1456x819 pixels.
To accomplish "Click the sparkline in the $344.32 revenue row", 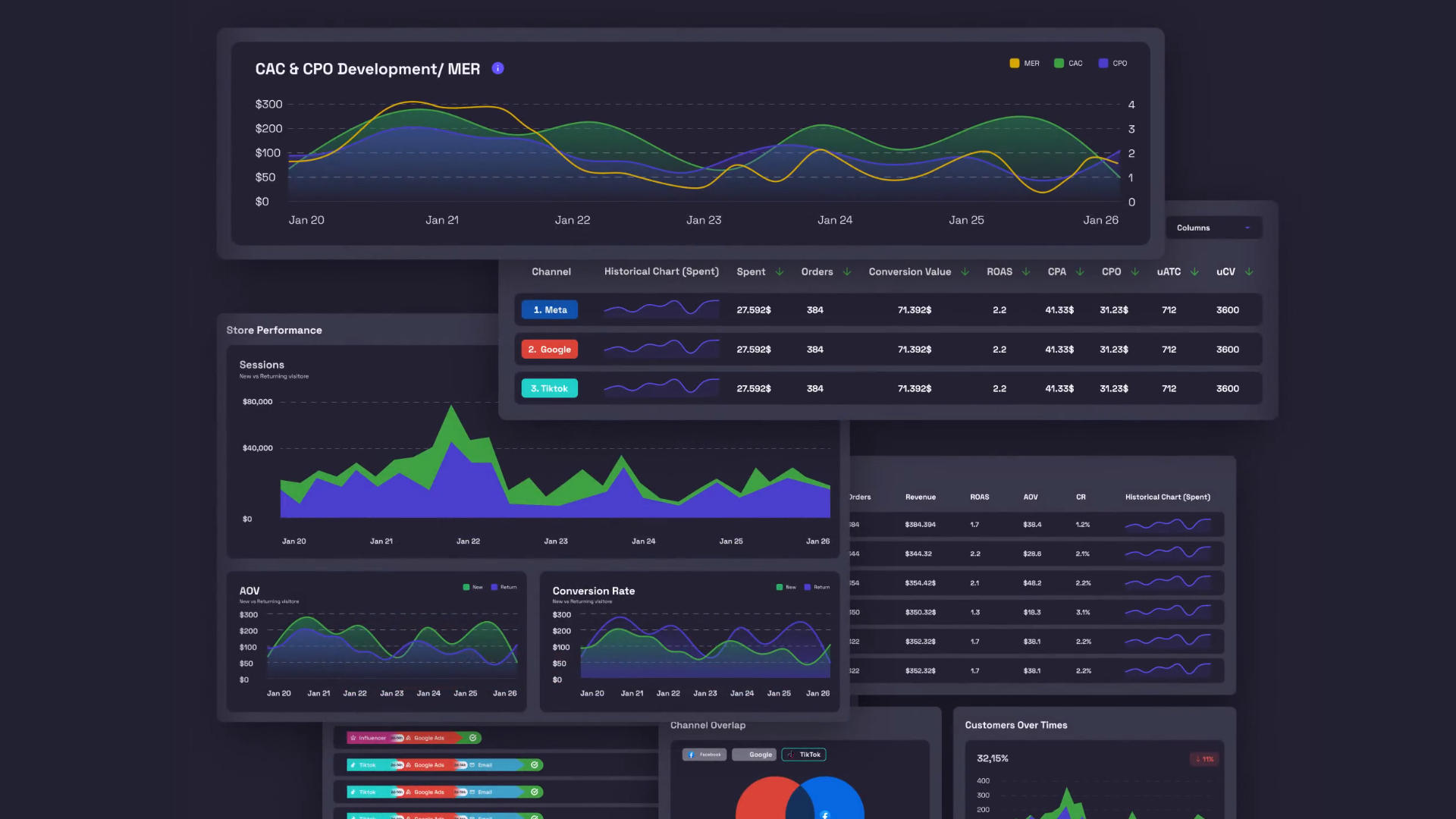I will (1168, 554).
